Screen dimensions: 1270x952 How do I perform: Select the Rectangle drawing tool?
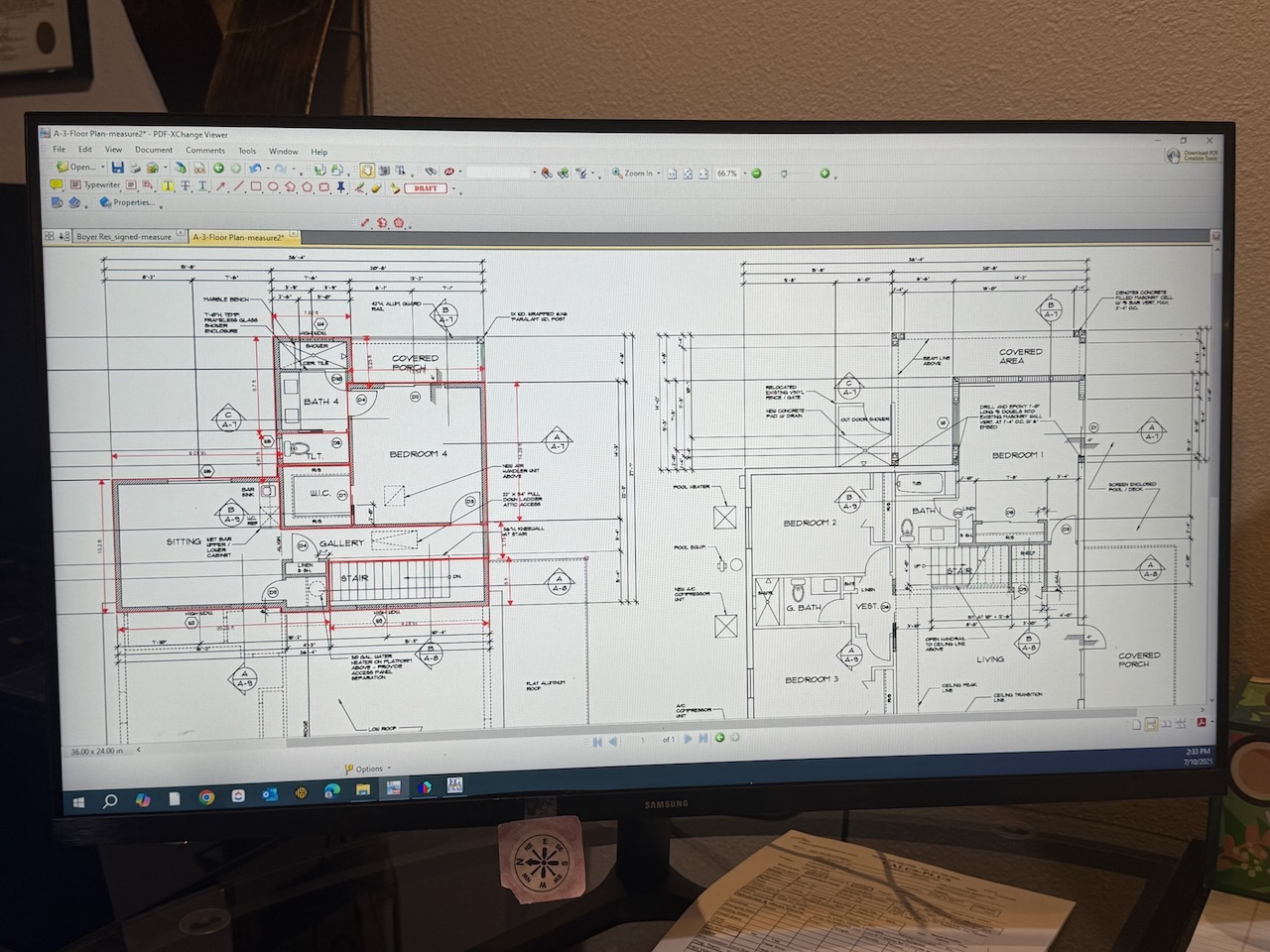(x=256, y=185)
